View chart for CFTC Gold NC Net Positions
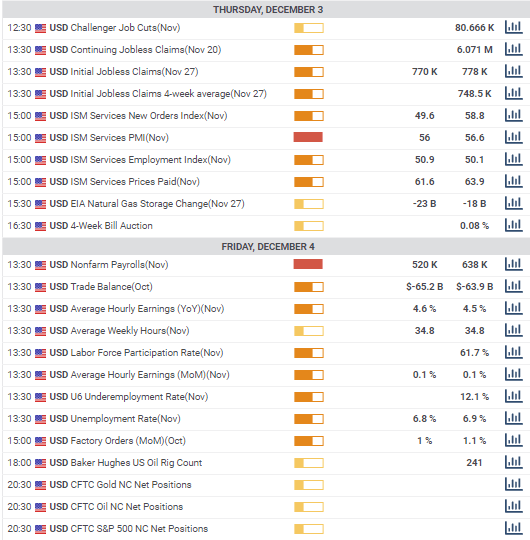Screen dimensions: 530x540 click(x=513, y=485)
